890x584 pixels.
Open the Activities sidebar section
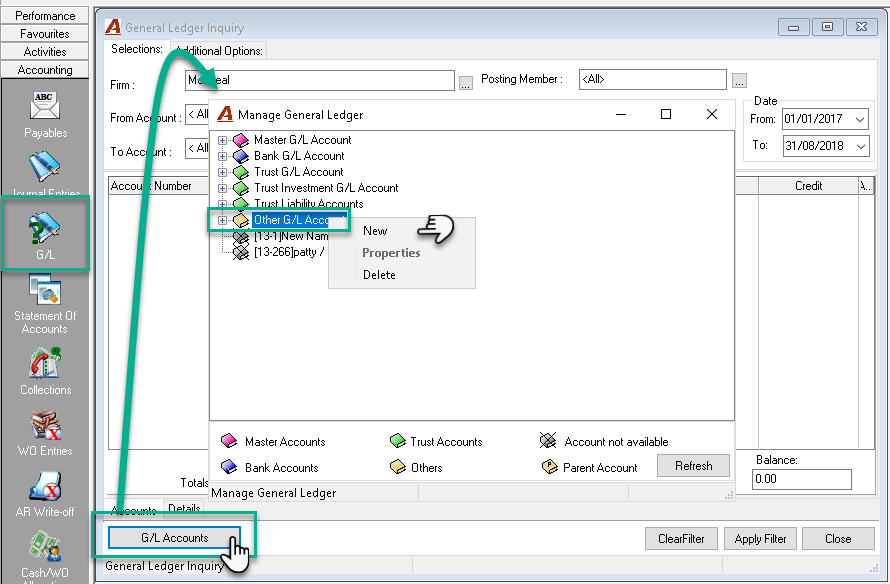(x=45, y=52)
